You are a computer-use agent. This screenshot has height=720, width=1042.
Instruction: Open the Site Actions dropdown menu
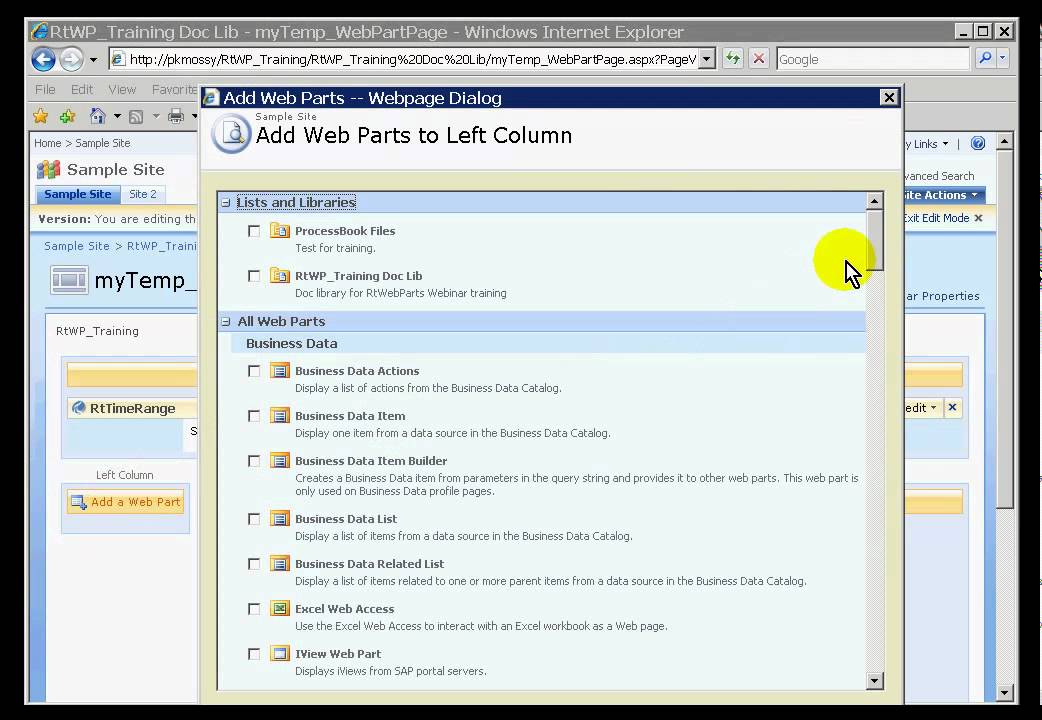tap(943, 195)
